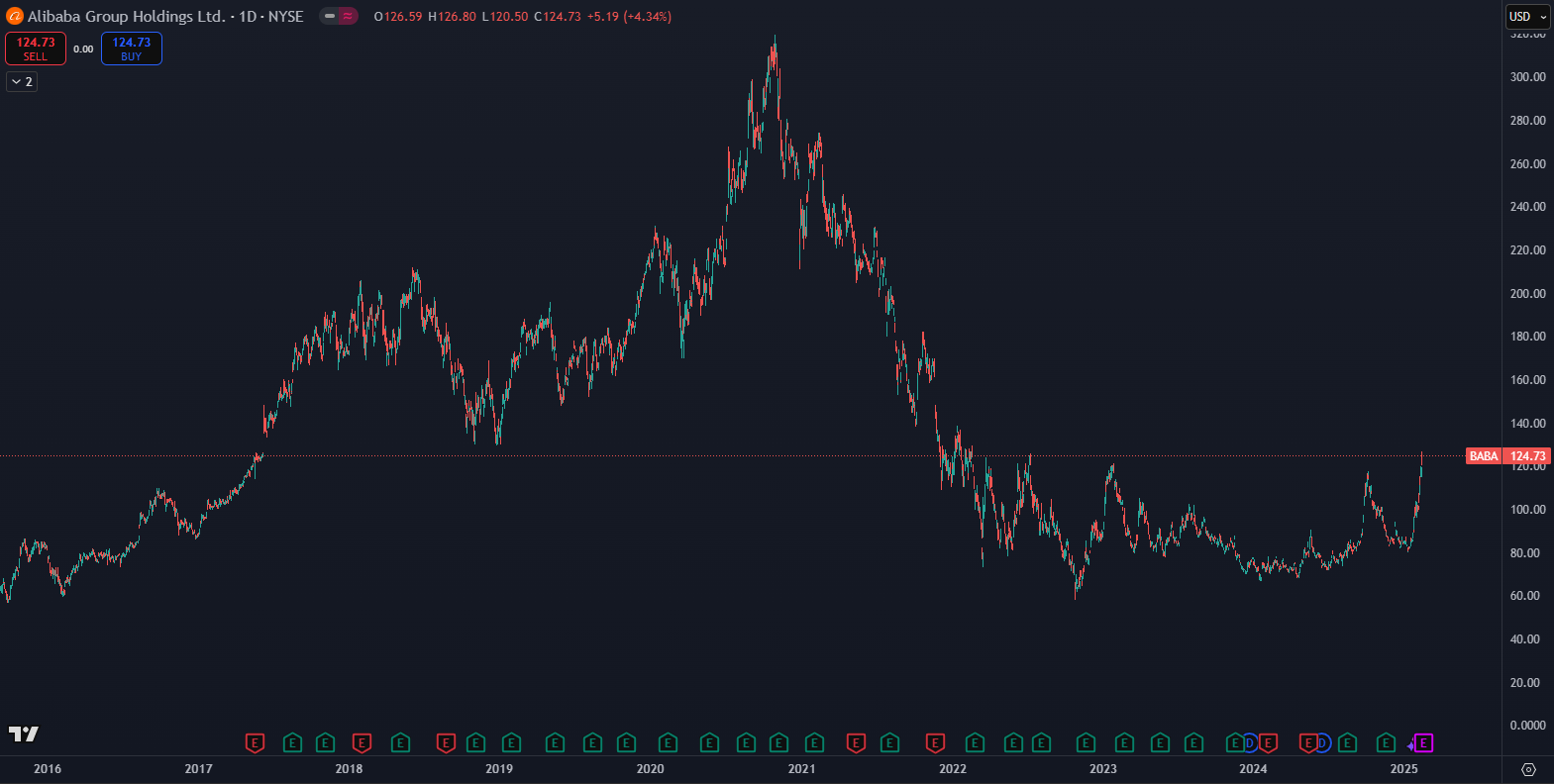The image size is (1554, 784).
Task: Click the Alibaba logo icon beside the symbol name
Action: [15, 17]
